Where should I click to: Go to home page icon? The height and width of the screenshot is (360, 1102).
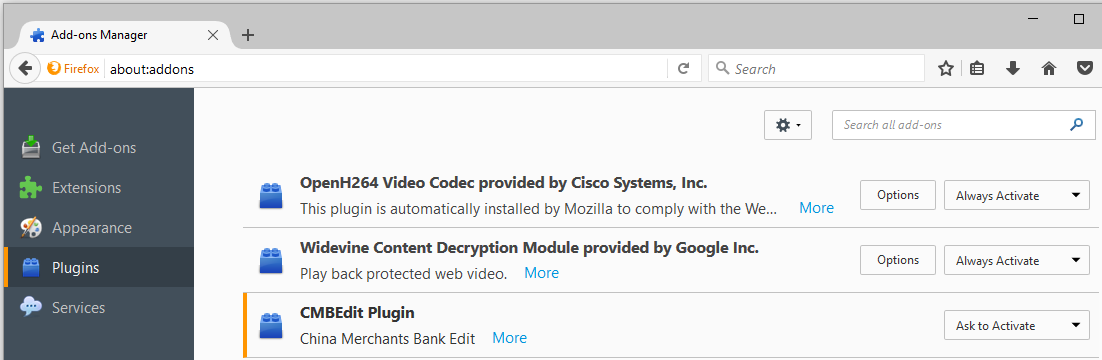[x=1049, y=68]
